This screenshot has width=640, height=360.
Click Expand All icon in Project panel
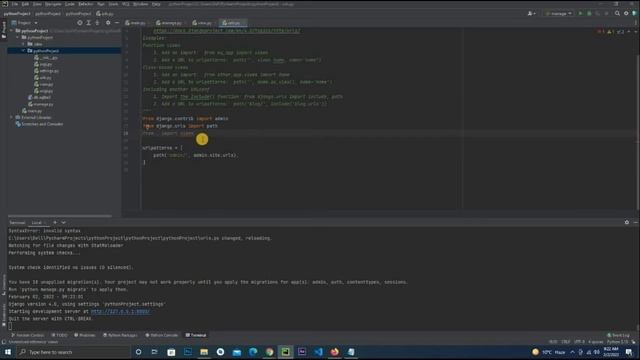coord(89,23)
